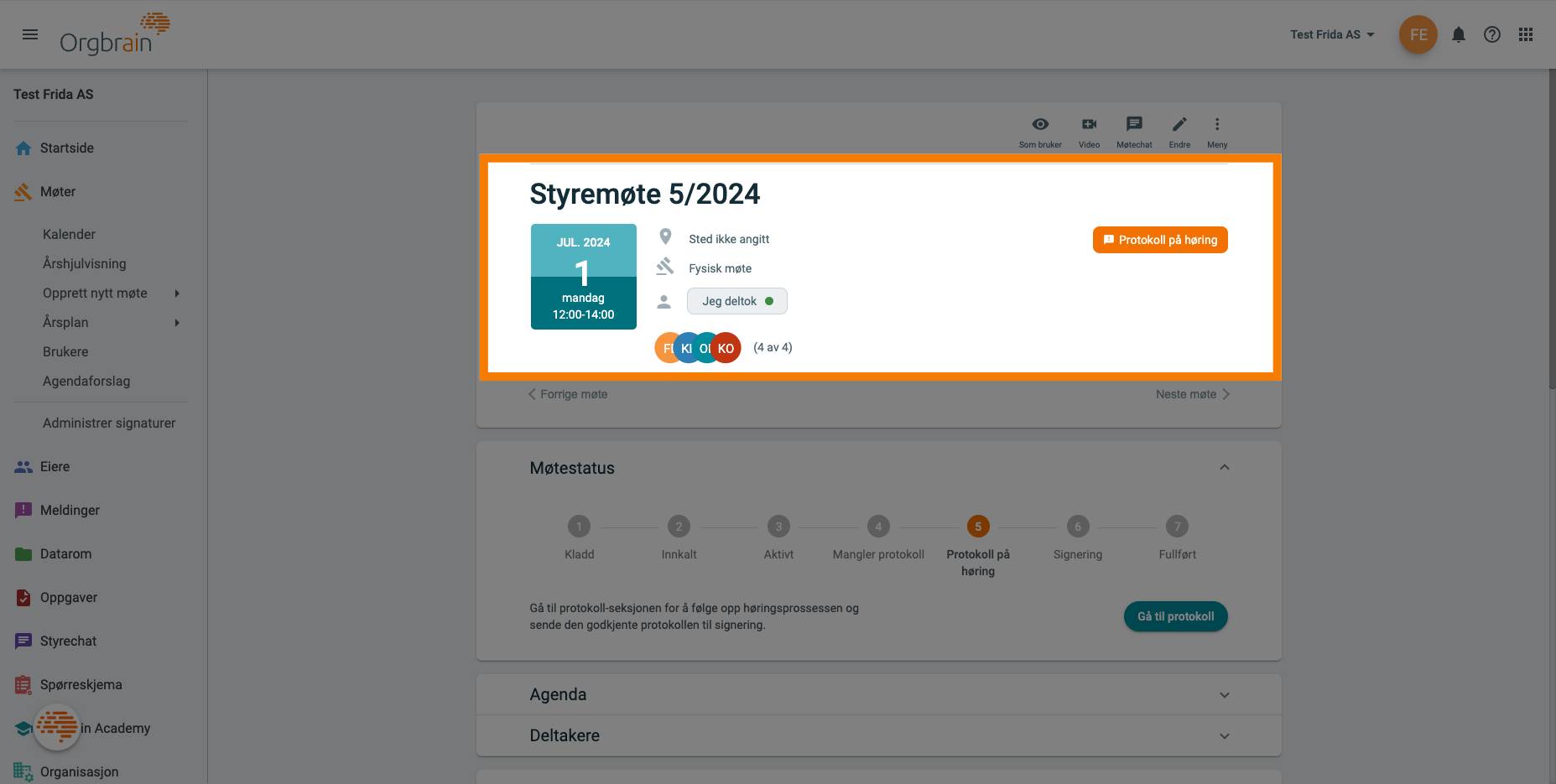This screenshot has height=784, width=1556.
Task: Select step 2 Innkalt
Action: [x=679, y=527]
